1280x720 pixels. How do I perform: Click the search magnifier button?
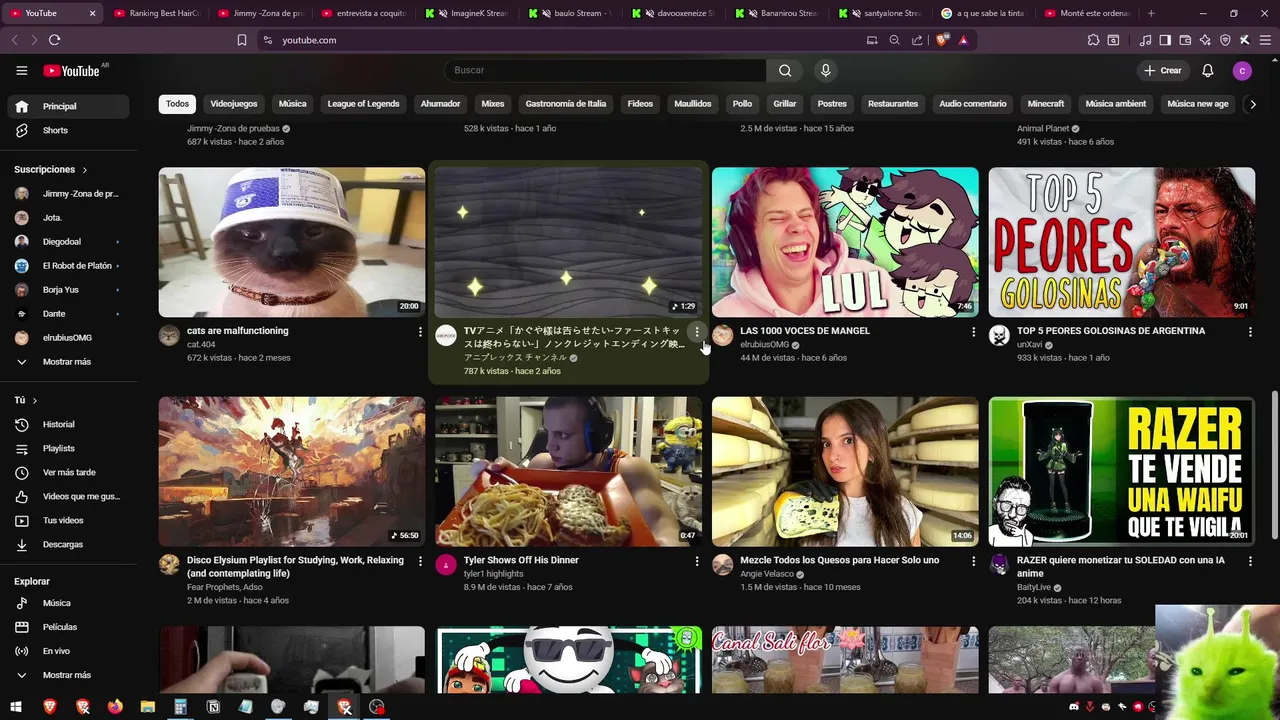tap(785, 70)
